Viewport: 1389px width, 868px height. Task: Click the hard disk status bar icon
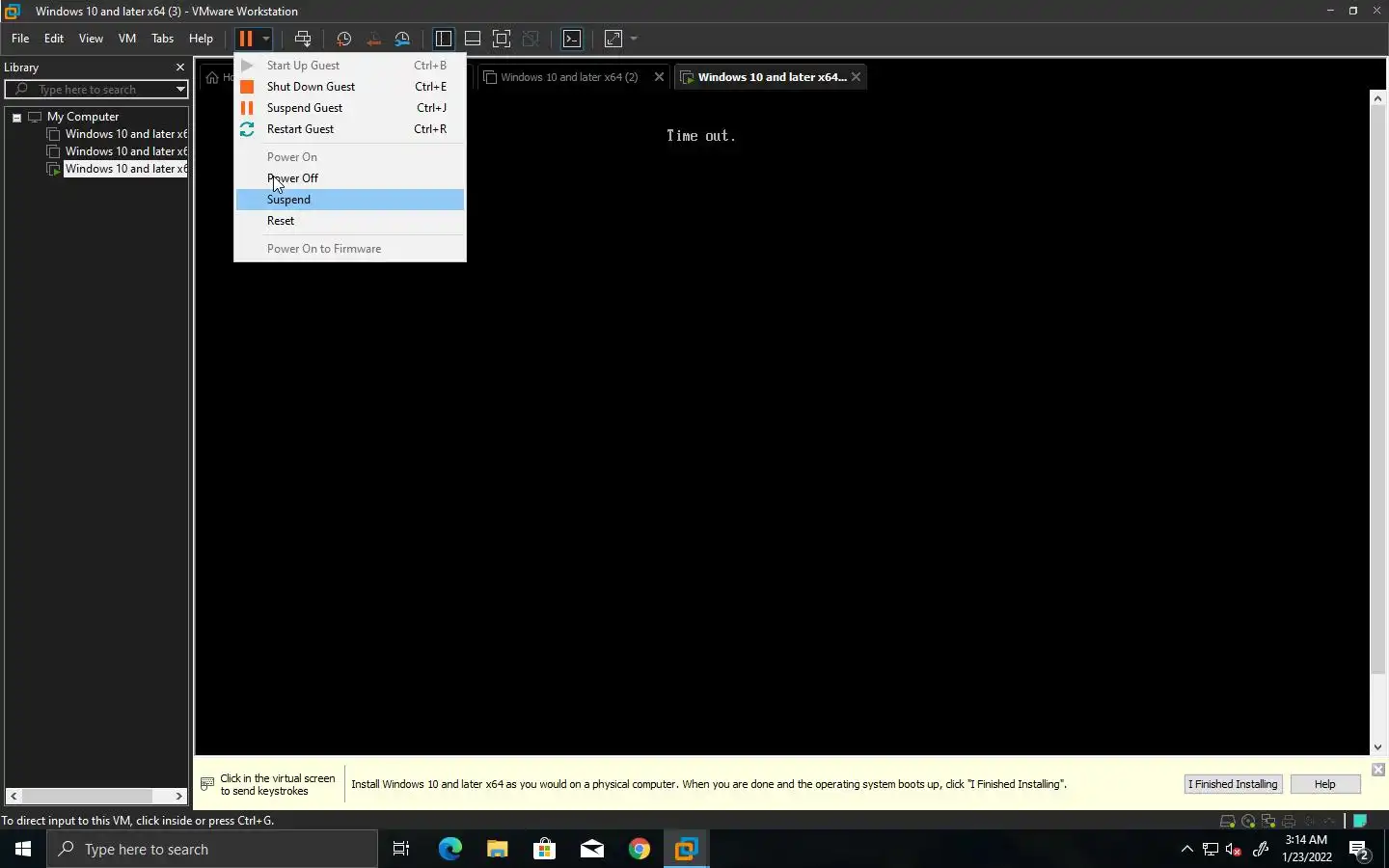click(x=1228, y=822)
